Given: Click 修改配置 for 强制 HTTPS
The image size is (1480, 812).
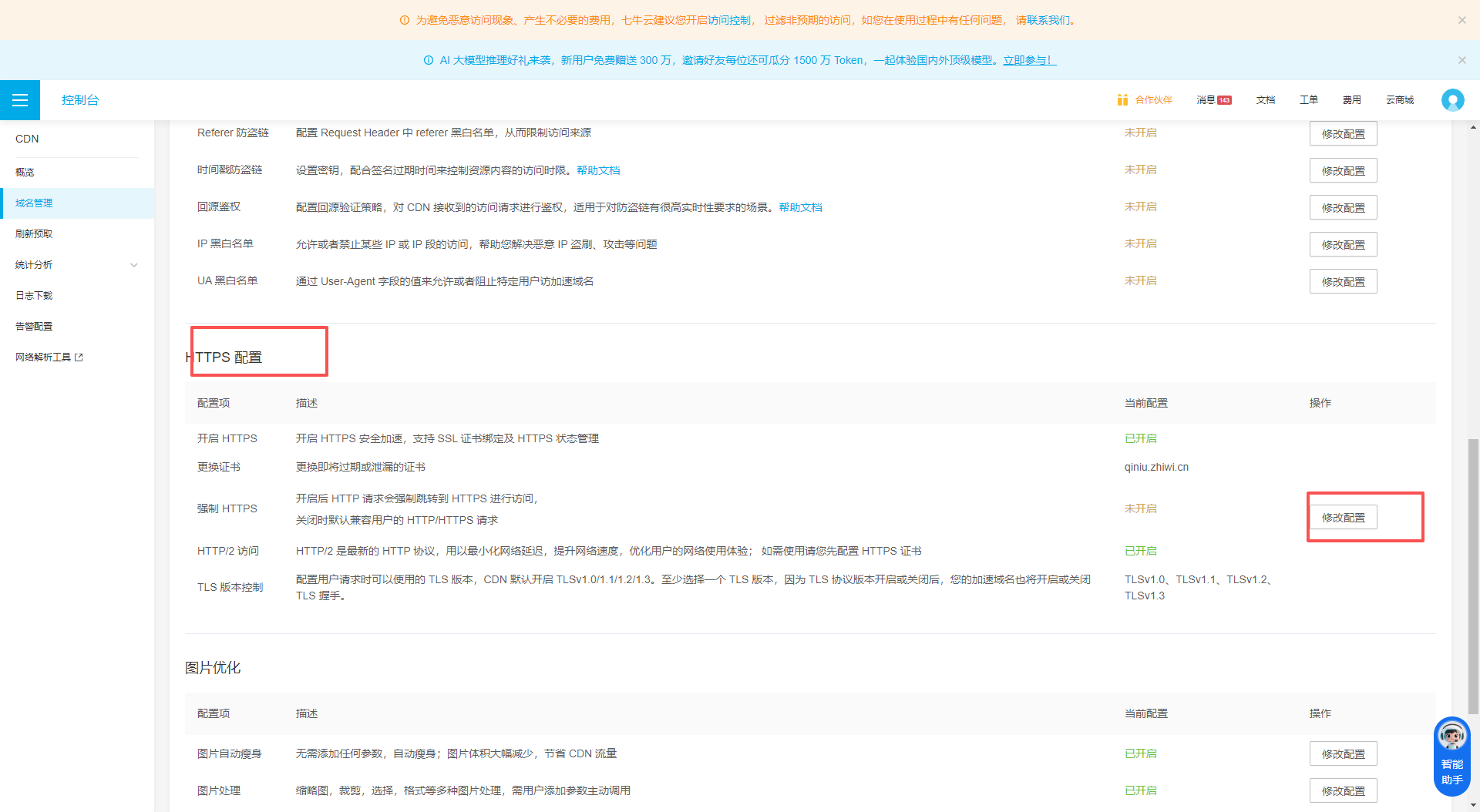Looking at the screenshot, I should tap(1343, 518).
